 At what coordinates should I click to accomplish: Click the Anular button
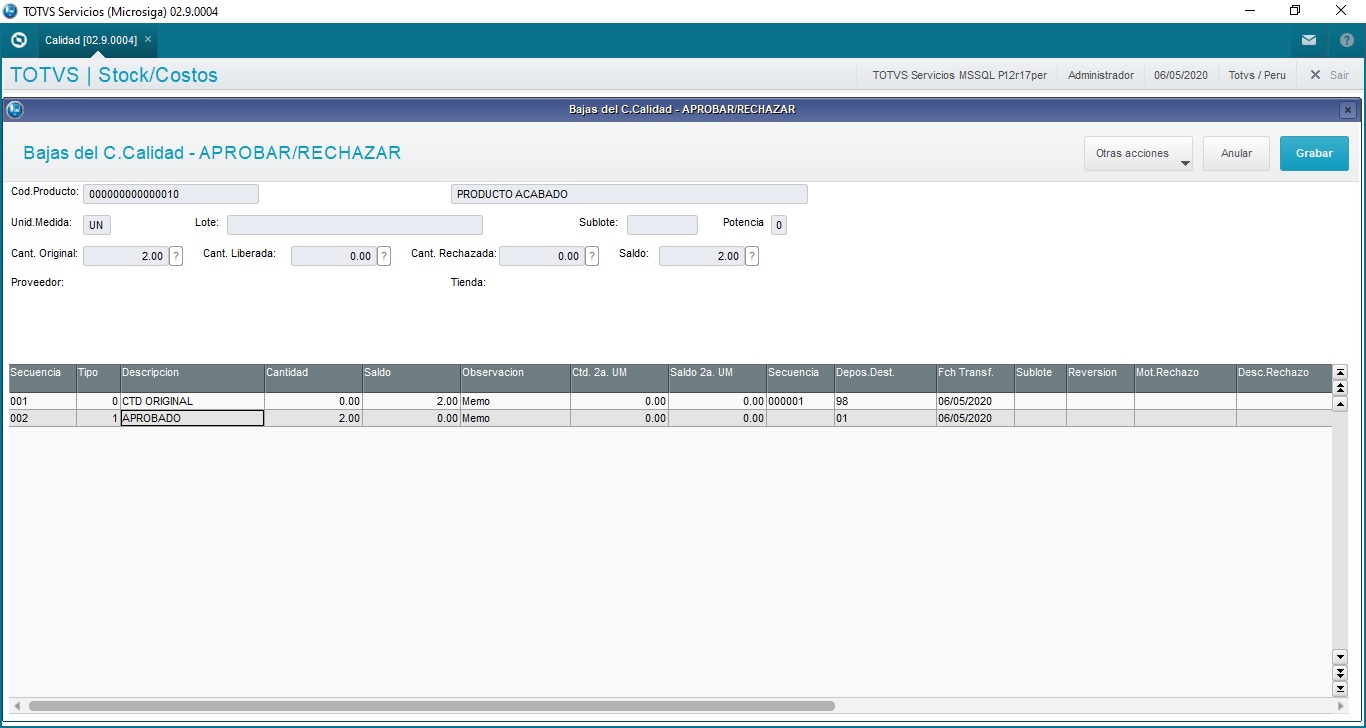[1236, 154]
